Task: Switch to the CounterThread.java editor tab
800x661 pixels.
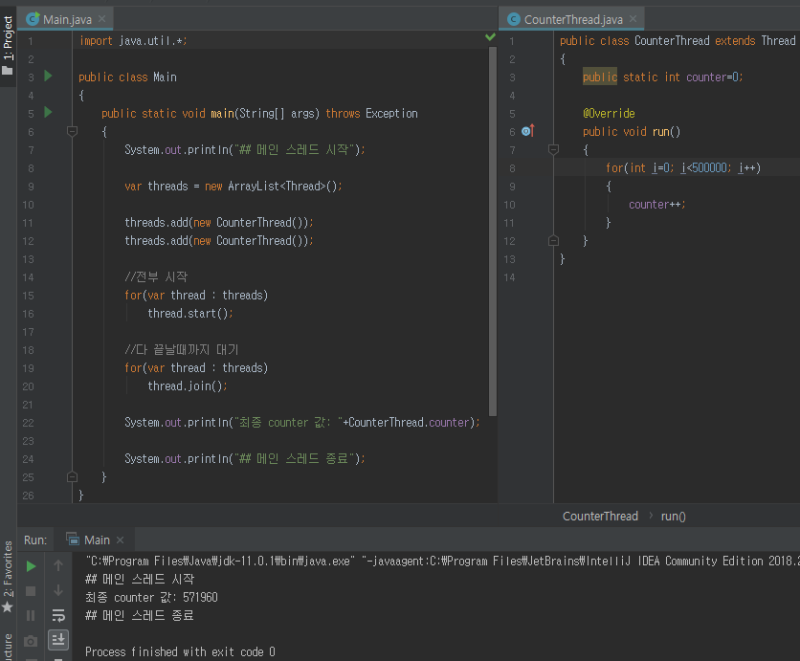Action: (x=573, y=19)
